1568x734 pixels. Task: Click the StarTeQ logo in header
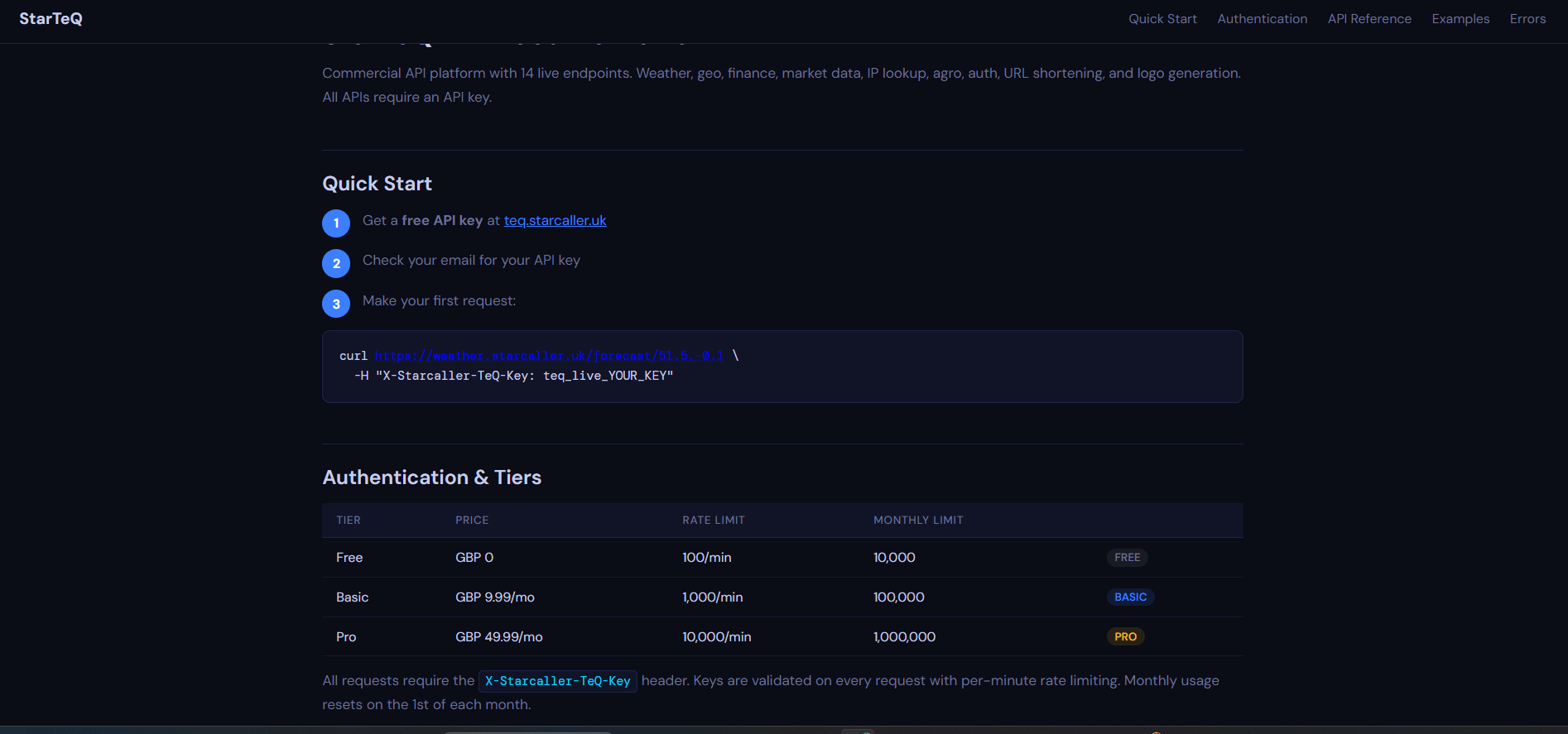click(51, 18)
